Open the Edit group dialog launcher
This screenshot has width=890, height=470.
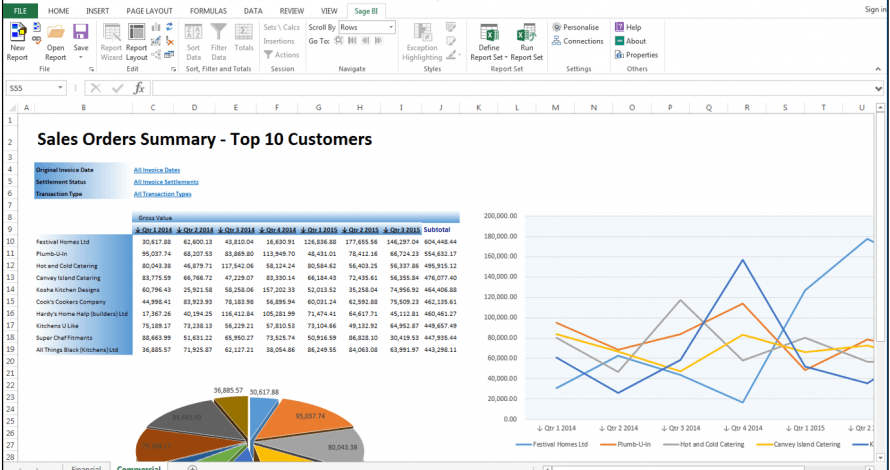pyautogui.click(x=173, y=69)
